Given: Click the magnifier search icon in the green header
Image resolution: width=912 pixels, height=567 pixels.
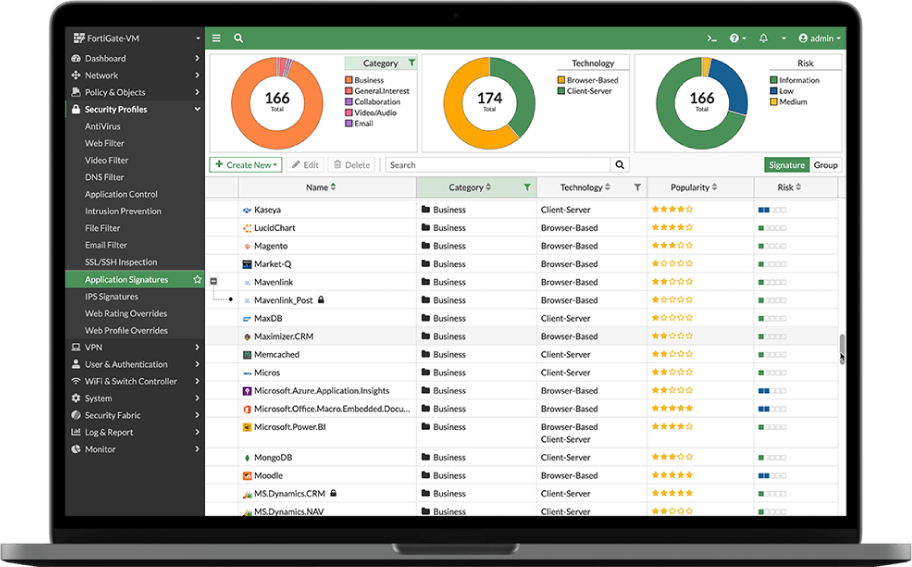Looking at the screenshot, I should [238, 38].
